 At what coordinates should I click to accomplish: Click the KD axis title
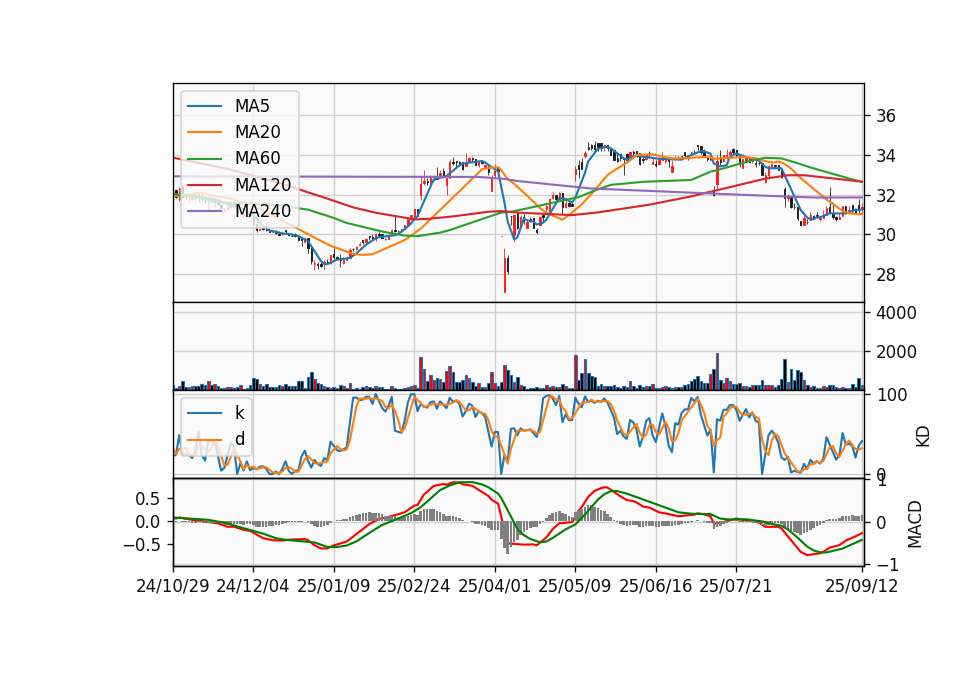pos(923,437)
